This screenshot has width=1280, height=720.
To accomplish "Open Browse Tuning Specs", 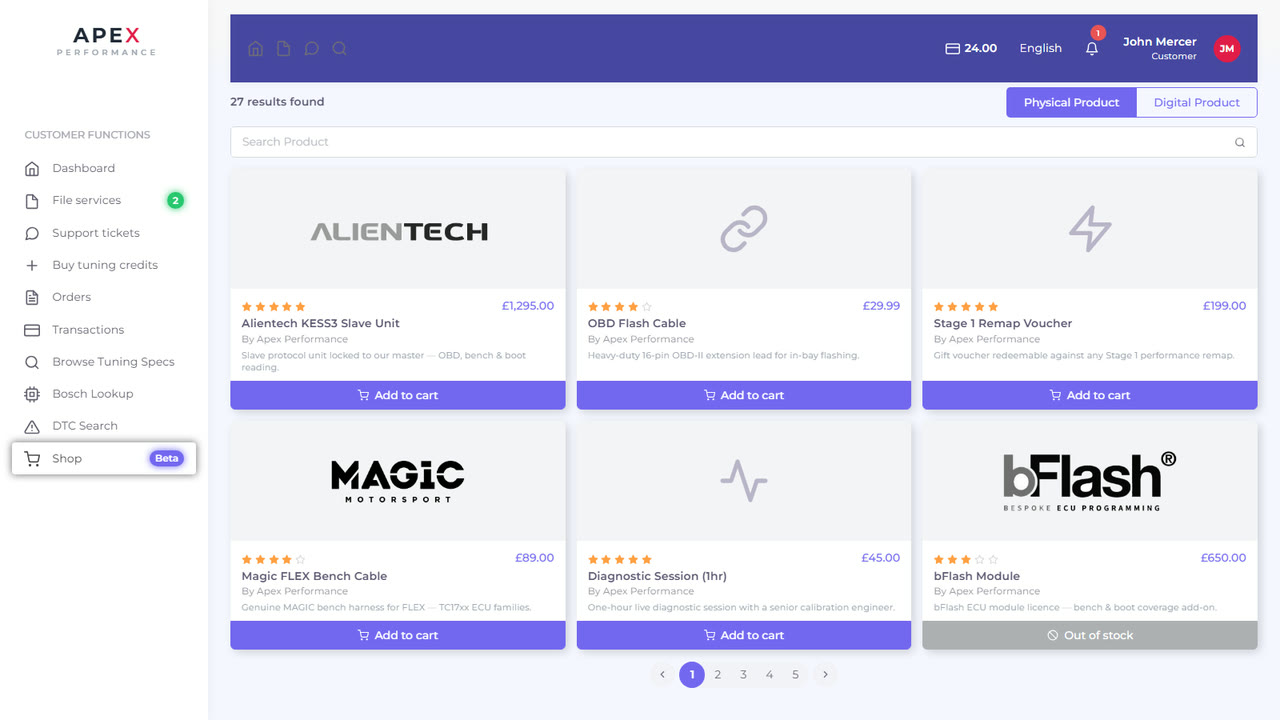I will (x=104, y=361).
